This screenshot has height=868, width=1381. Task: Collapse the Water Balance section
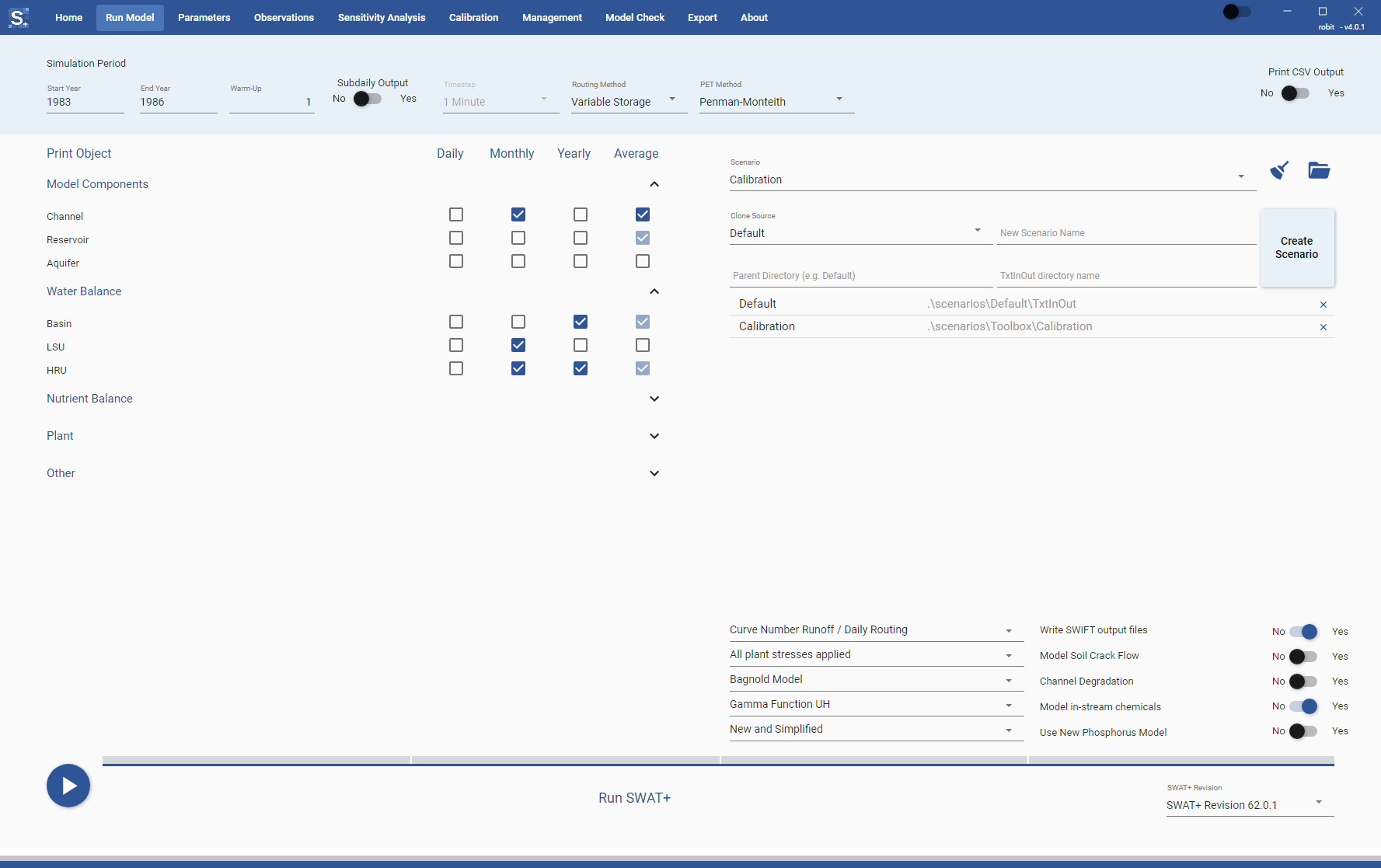tap(654, 291)
